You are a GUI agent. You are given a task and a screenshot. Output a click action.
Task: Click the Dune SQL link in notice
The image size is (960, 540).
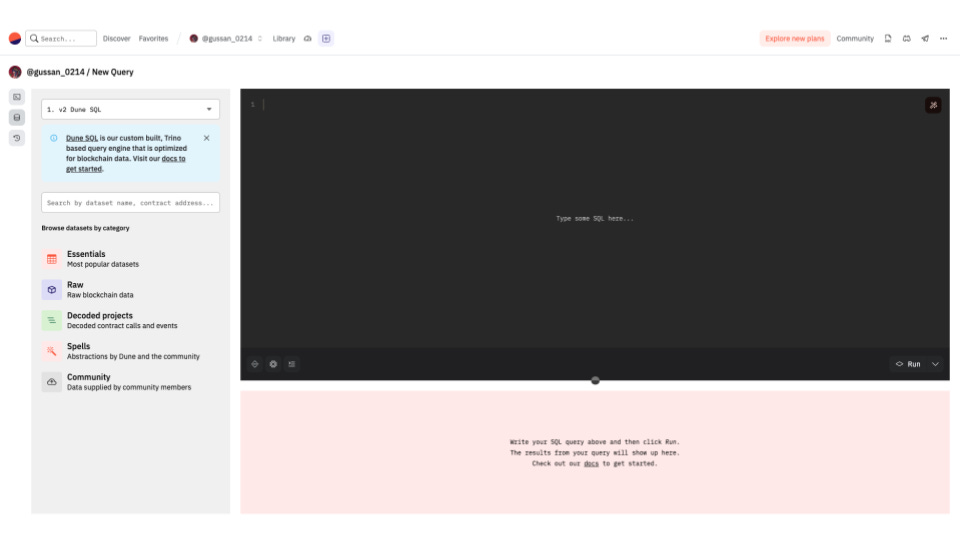pos(82,138)
